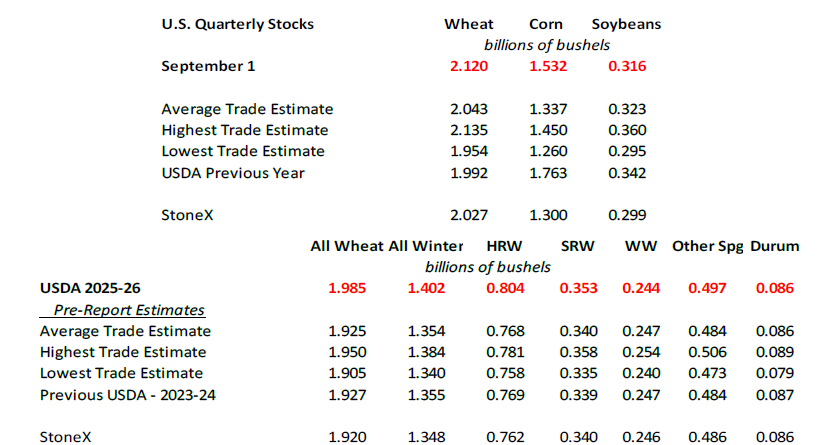Click the U.S. Quarterly Stocks title

[x=238, y=24]
